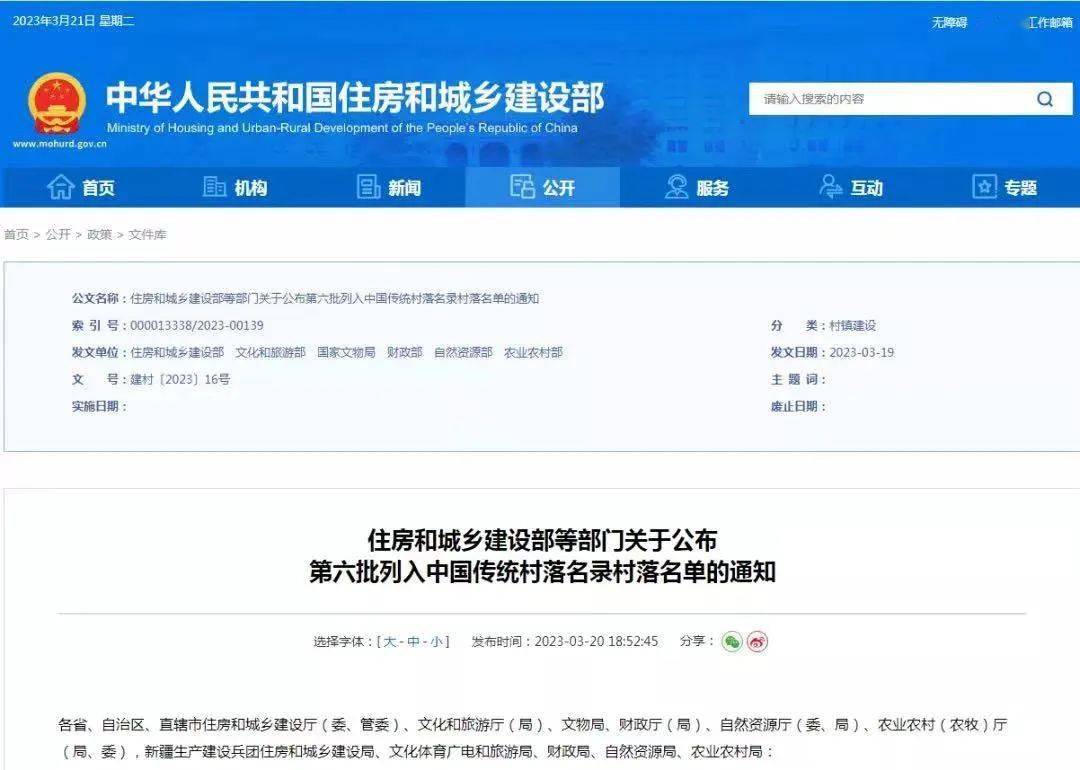Click the 无障碍 accessibility link

(949, 23)
